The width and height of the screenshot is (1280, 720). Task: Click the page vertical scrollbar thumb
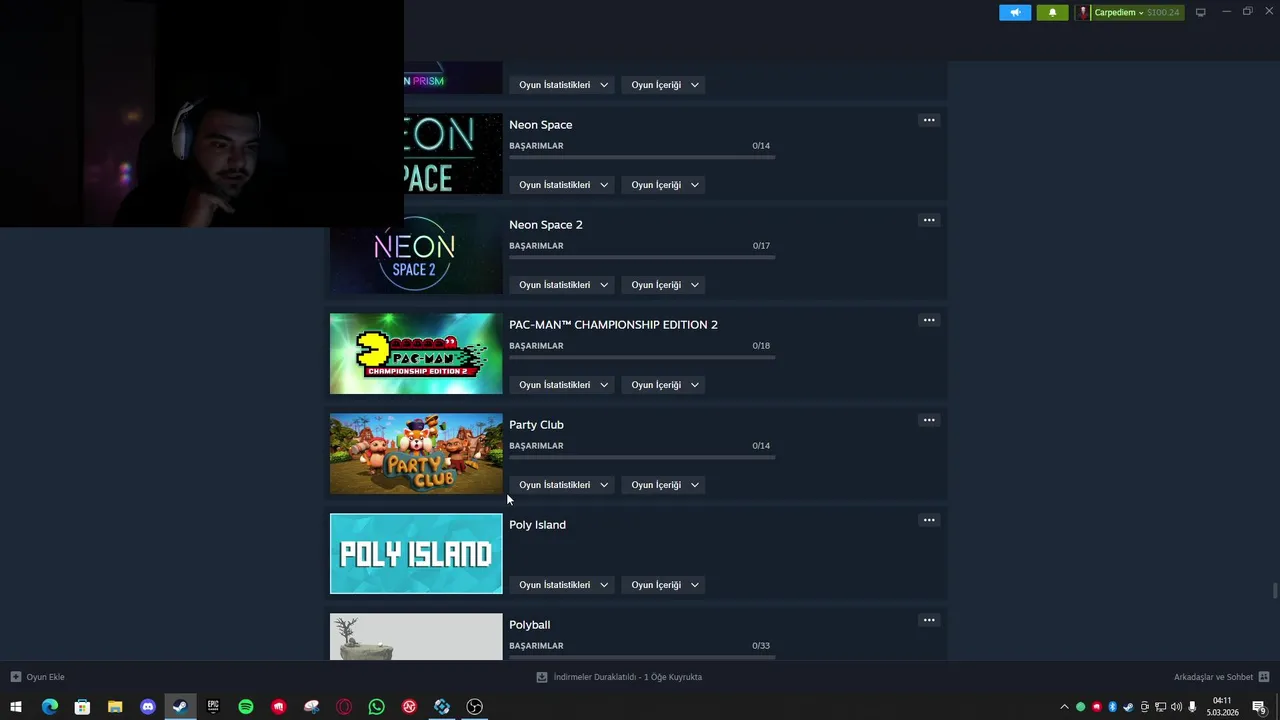tap(1274, 590)
